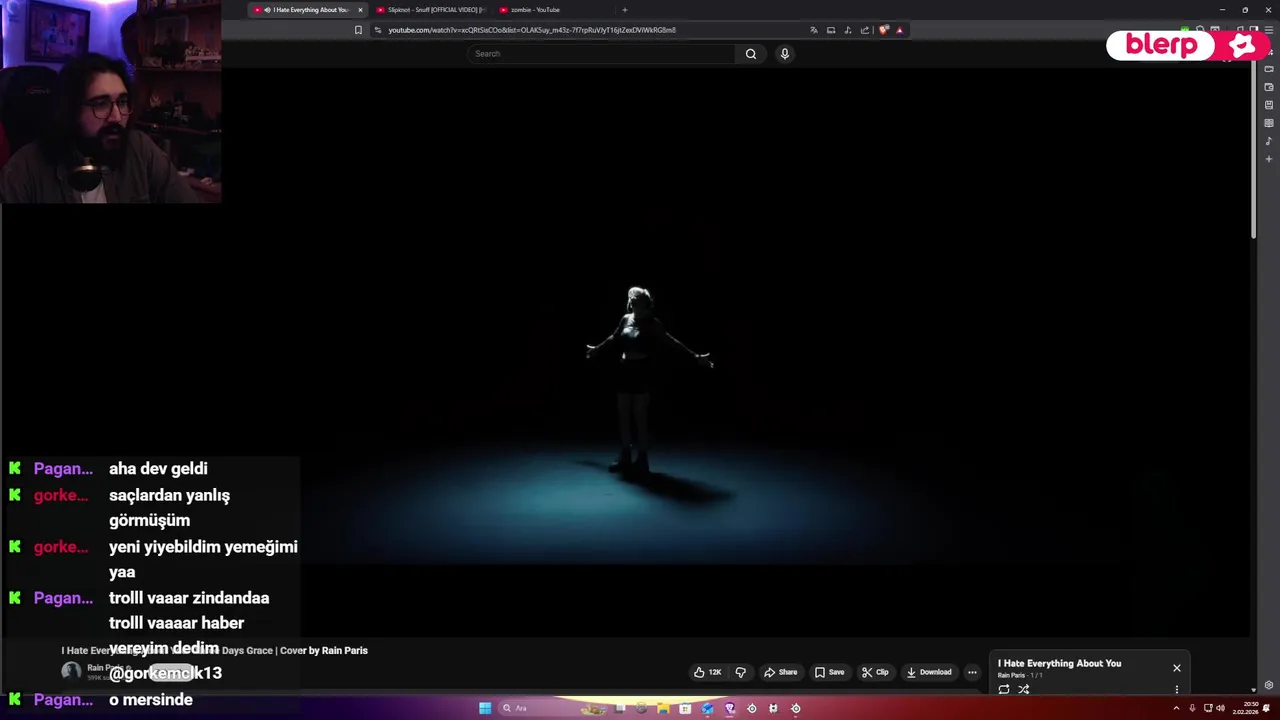Add sidebar item with plus icon
Image resolution: width=1280 pixels, height=720 pixels.
pos(1269,159)
